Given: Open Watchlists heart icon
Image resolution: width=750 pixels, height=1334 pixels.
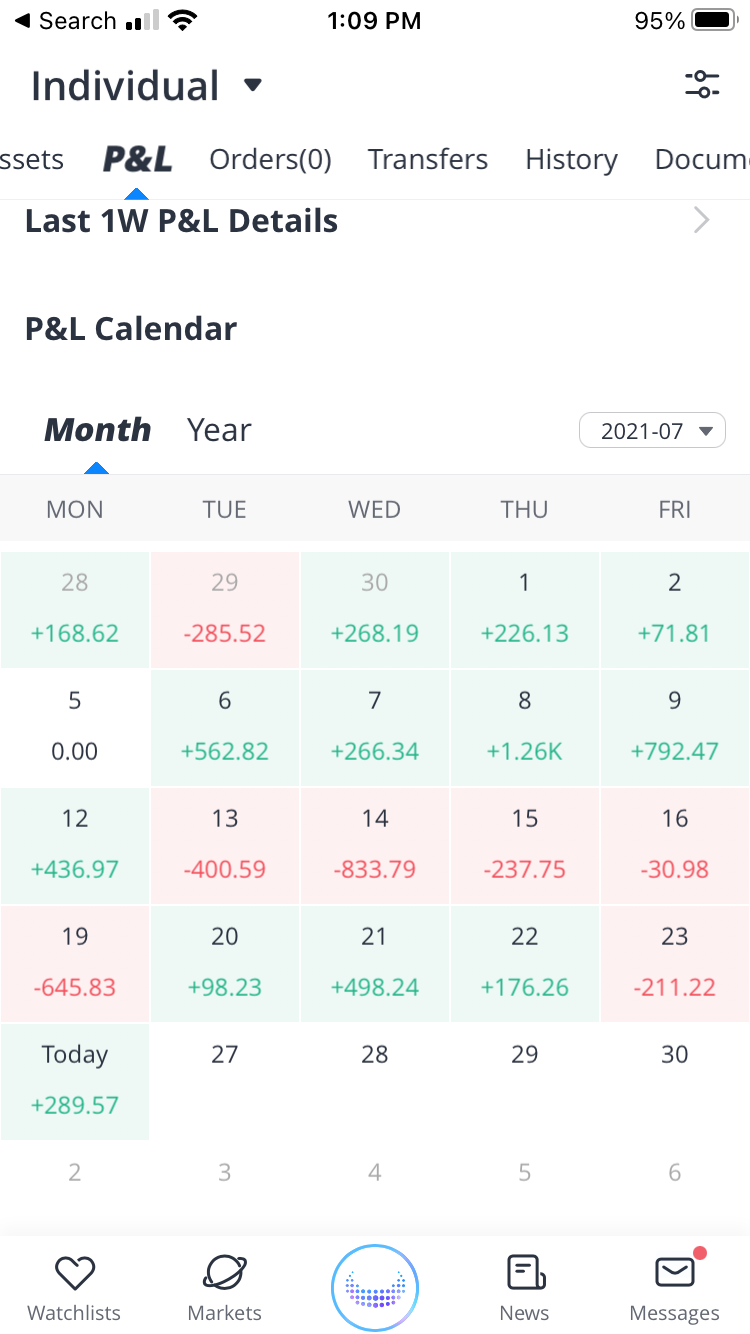Looking at the screenshot, I should (74, 1273).
